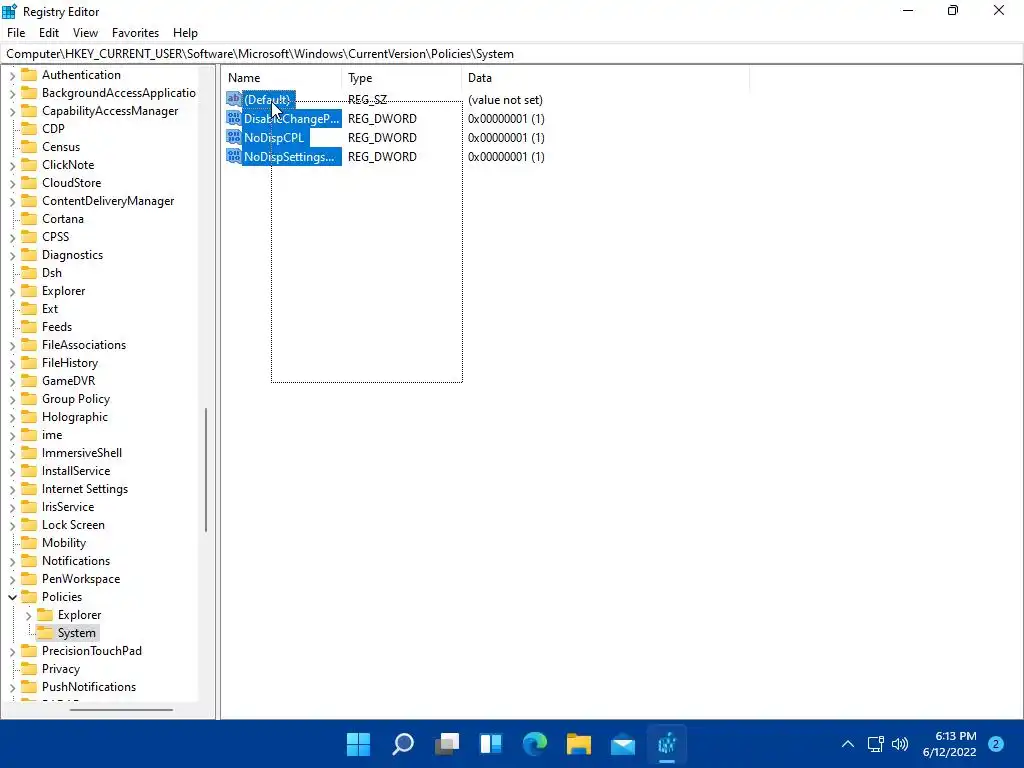Click the Registry Editor title bar icon
Screen dimensions: 1024x768
pos(9,11)
